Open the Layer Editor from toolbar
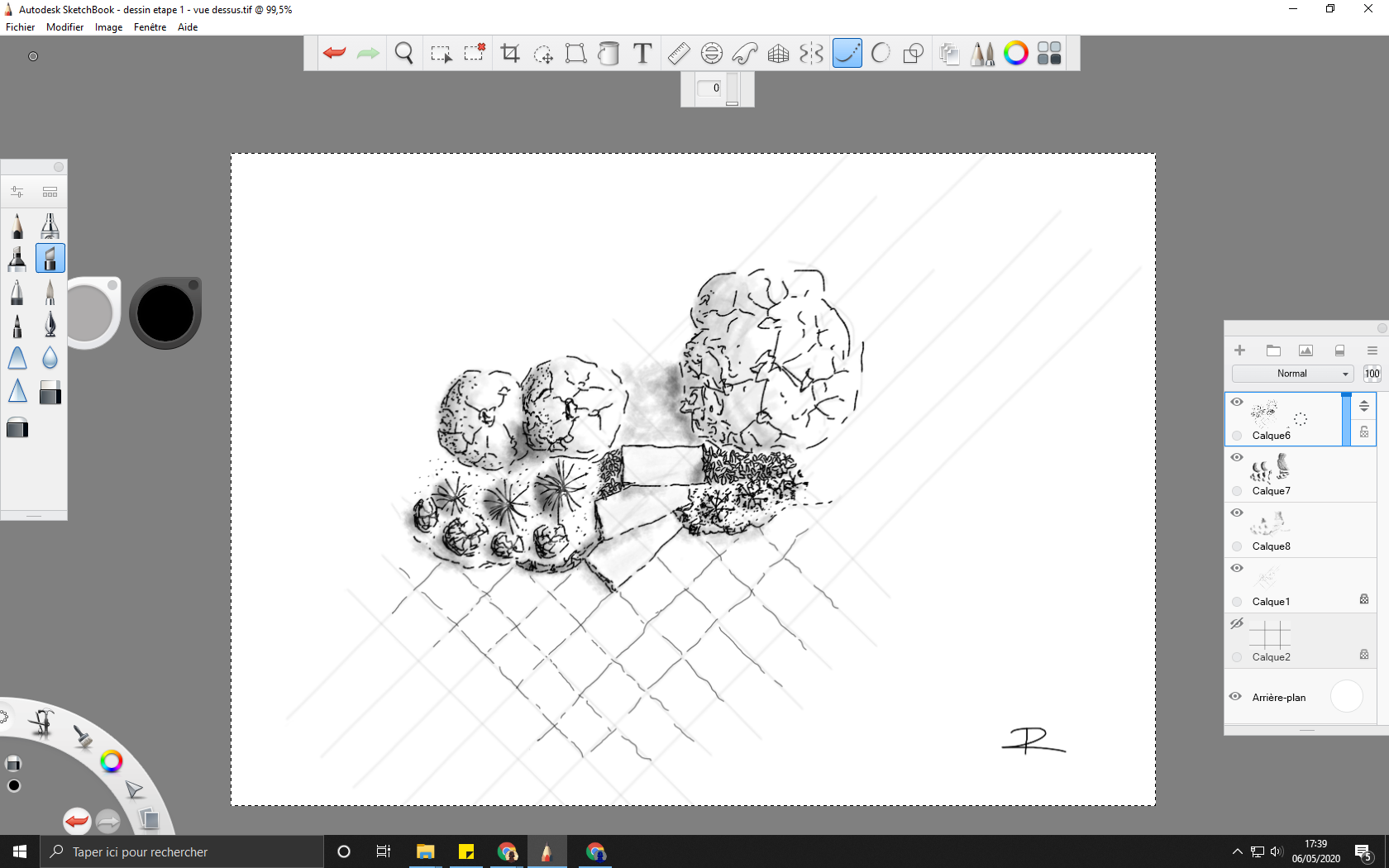Viewport: 1389px width, 868px height. 950,53
